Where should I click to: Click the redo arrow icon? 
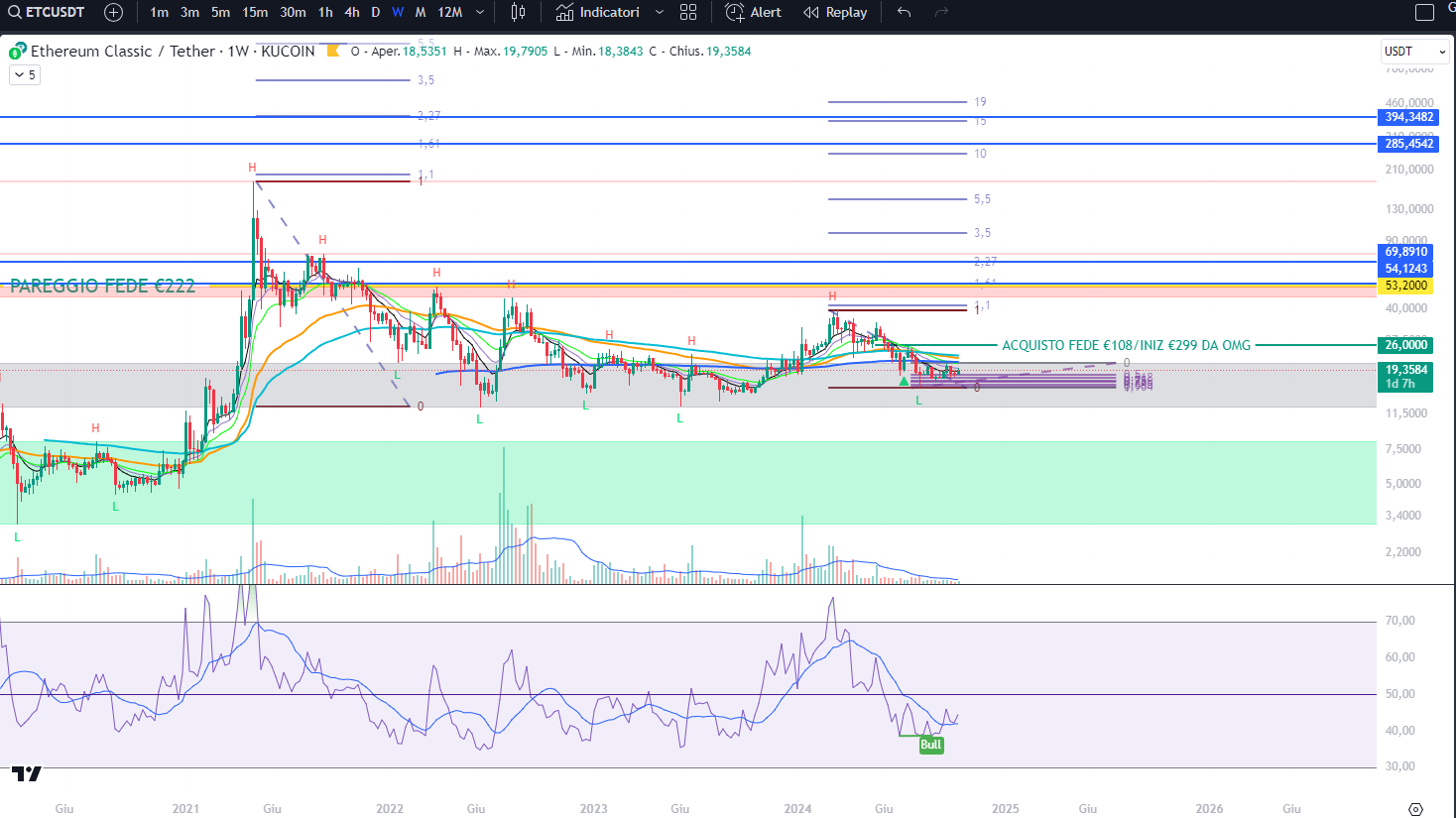[941, 13]
